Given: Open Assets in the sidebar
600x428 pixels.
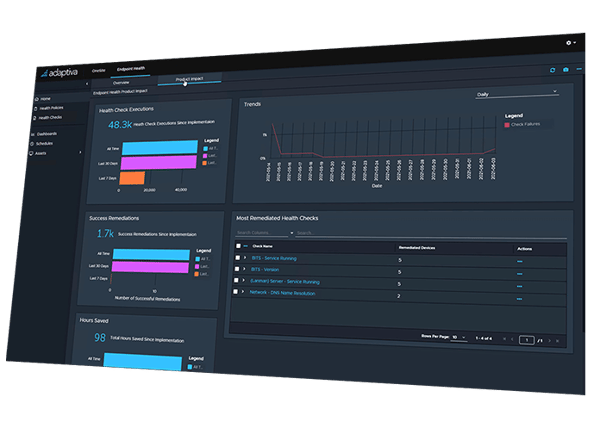Looking at the screenshot, I should (x=38, y=153).
